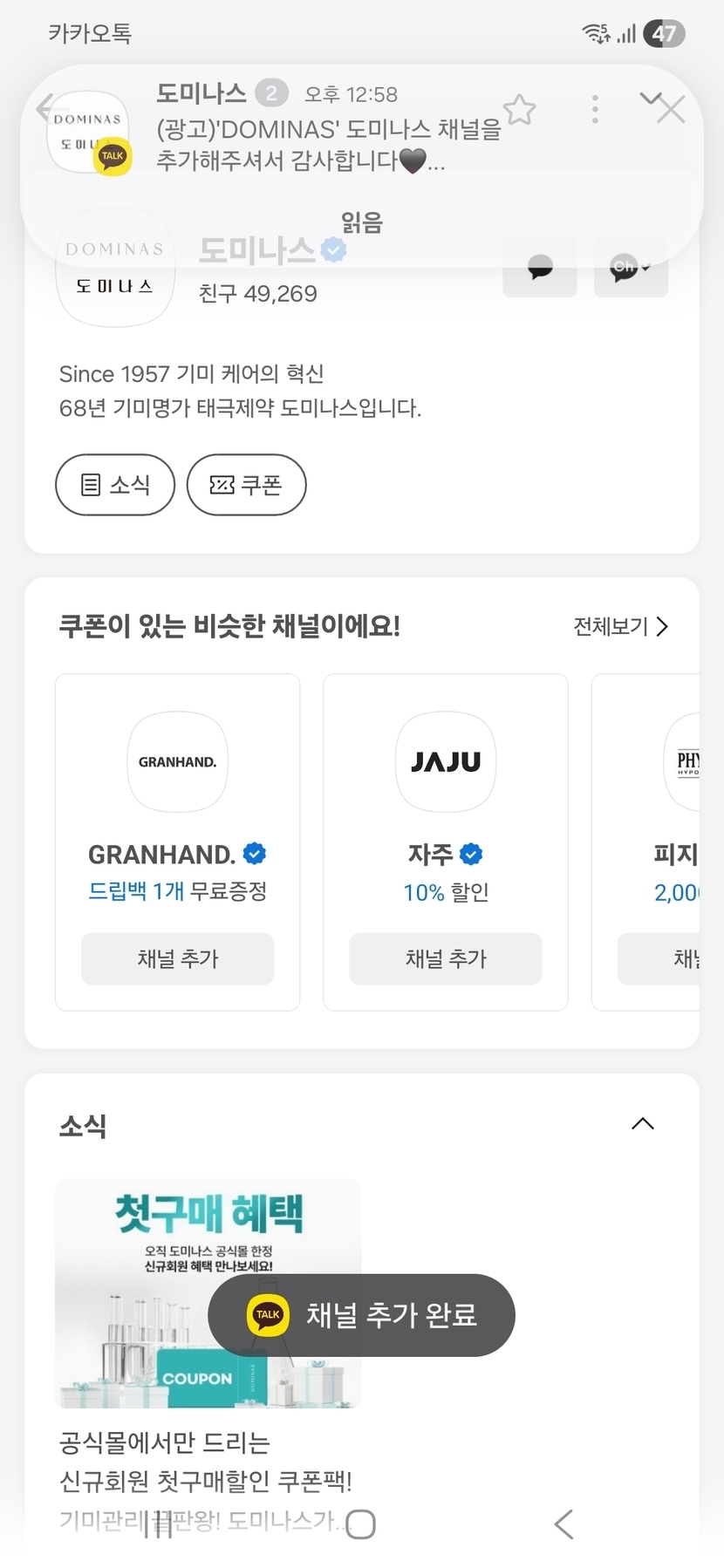
Task: Tap the Dominas profile logo image
Action: (115, 268)
